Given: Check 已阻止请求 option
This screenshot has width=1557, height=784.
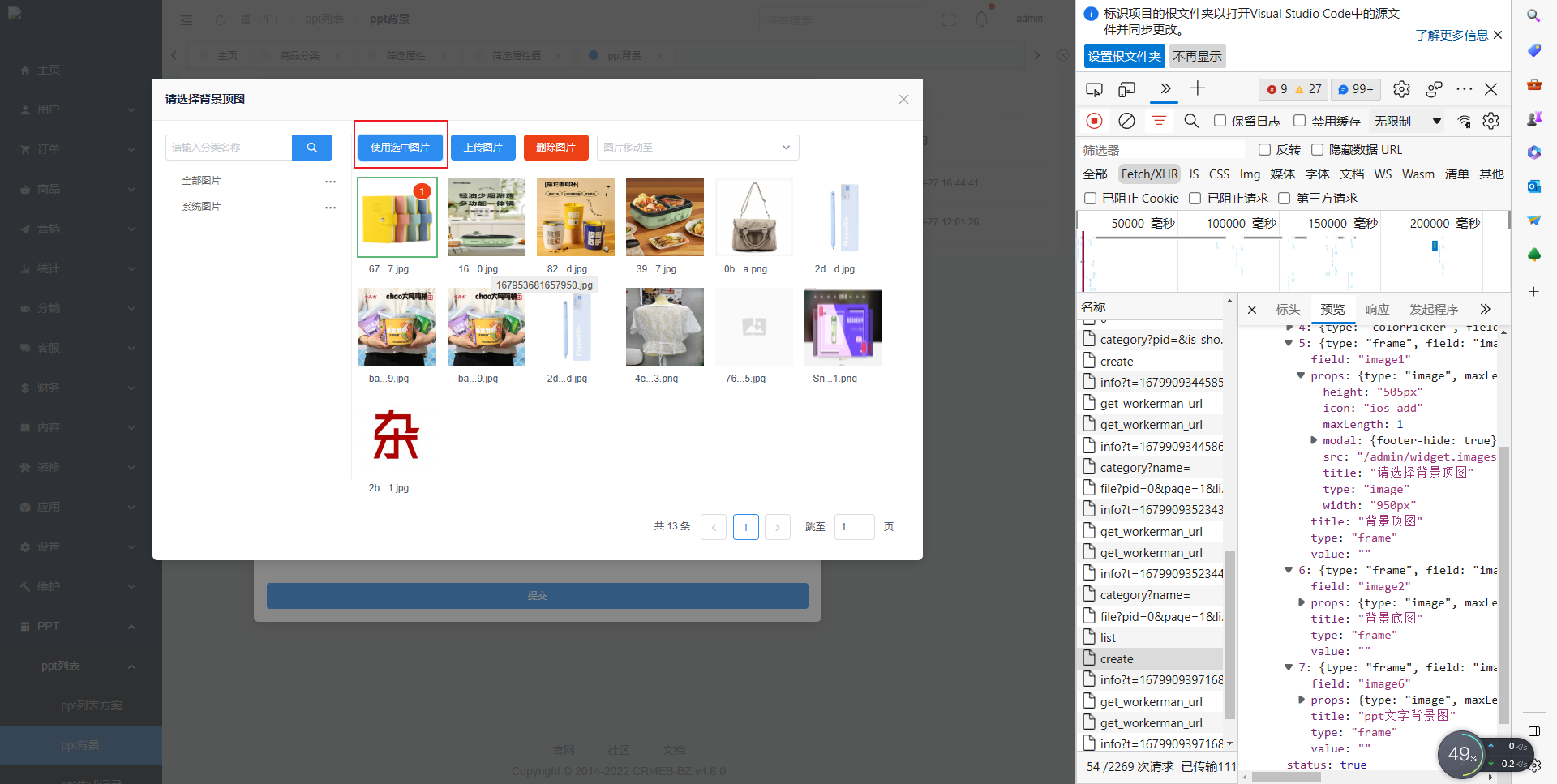Looking at the screenshot, I should tap(1195, 198).
